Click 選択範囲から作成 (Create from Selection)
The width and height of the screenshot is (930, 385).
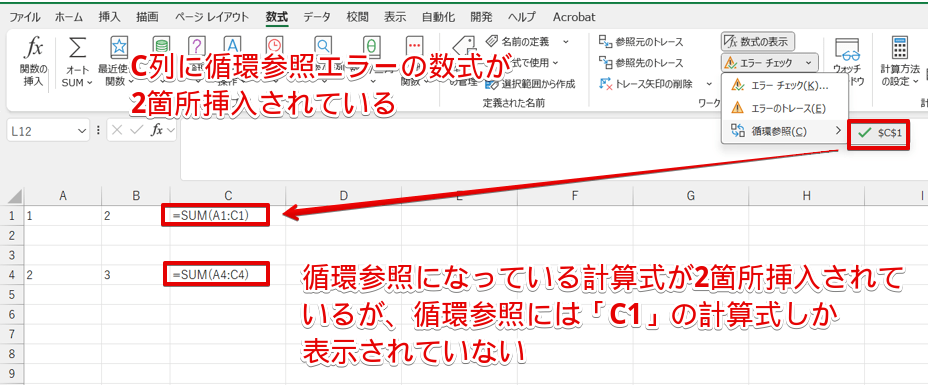point(531,84)
